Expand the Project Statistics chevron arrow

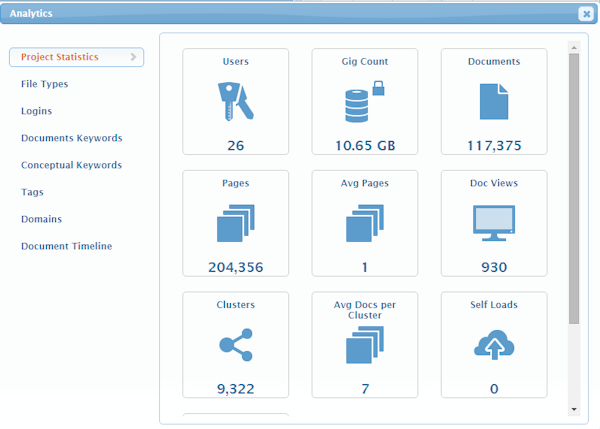tap(133, 57)
